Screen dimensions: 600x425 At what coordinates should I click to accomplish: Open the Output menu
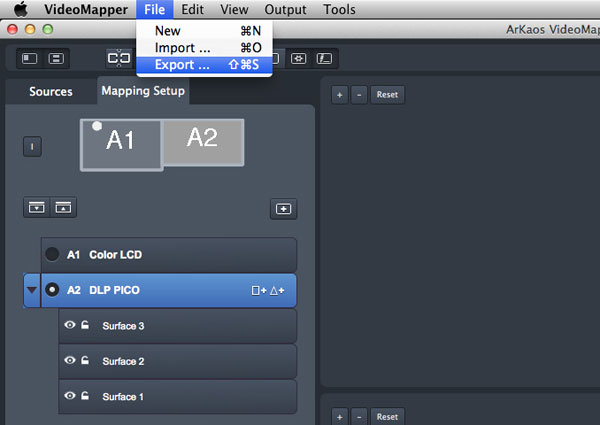[x=285, y=9]
